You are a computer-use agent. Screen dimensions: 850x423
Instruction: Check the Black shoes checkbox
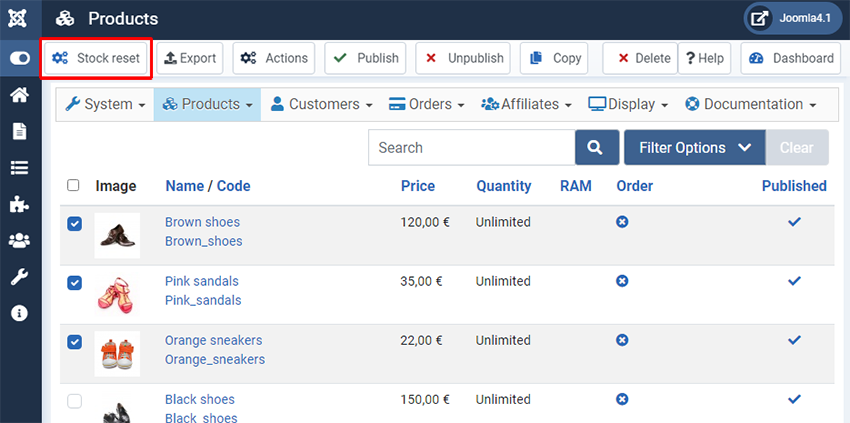pyautogui.click(x=74, y=401)
